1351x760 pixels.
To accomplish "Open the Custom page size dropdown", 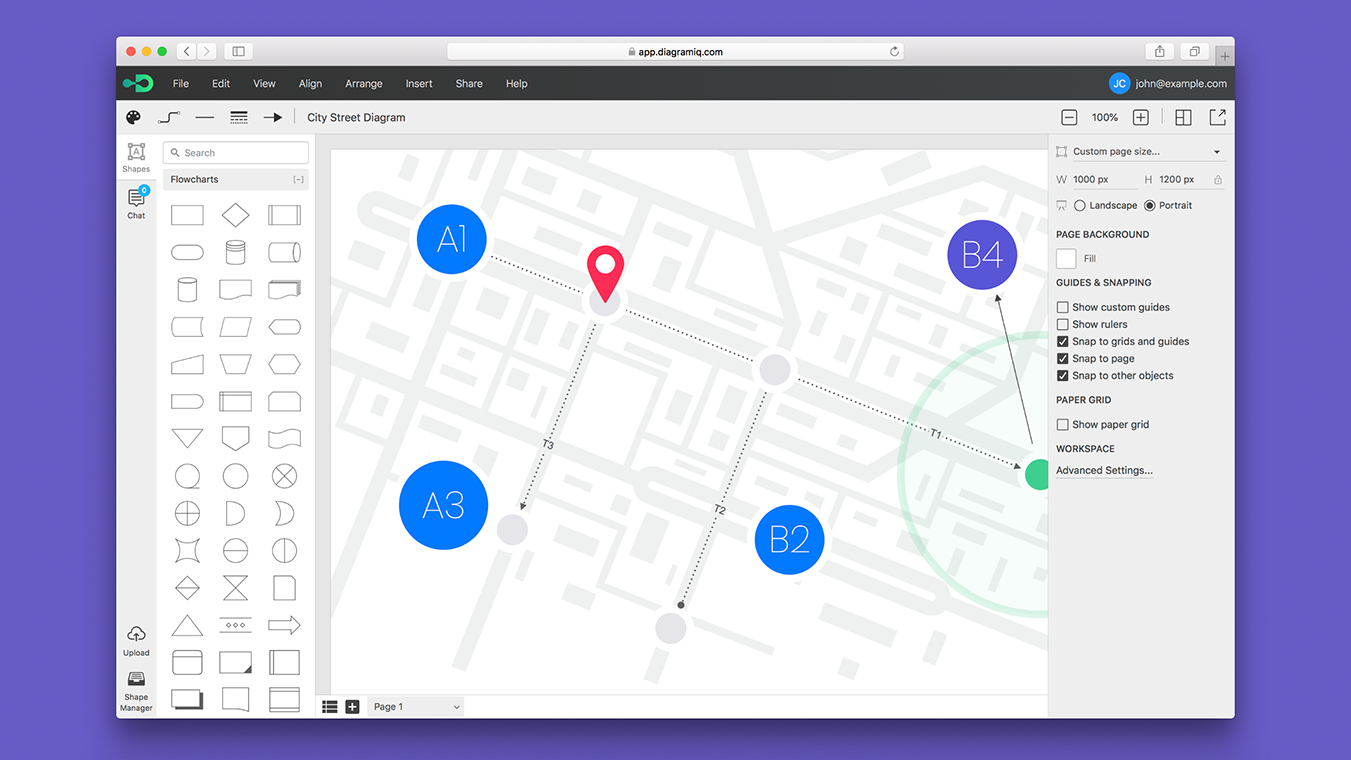I will pyautogui.click(x=1140, y=151).
